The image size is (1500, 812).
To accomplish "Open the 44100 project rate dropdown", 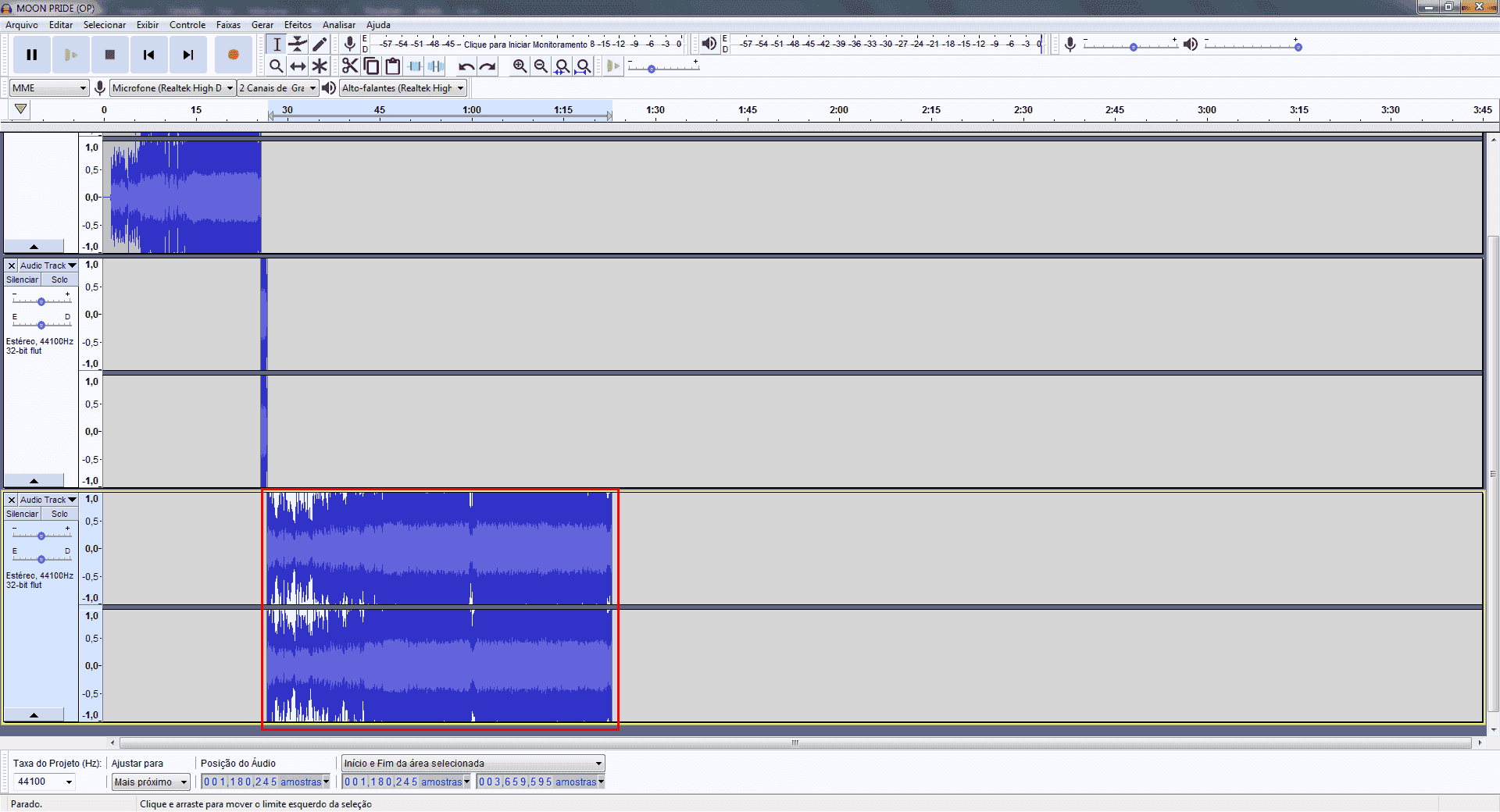I will point(45,782).
